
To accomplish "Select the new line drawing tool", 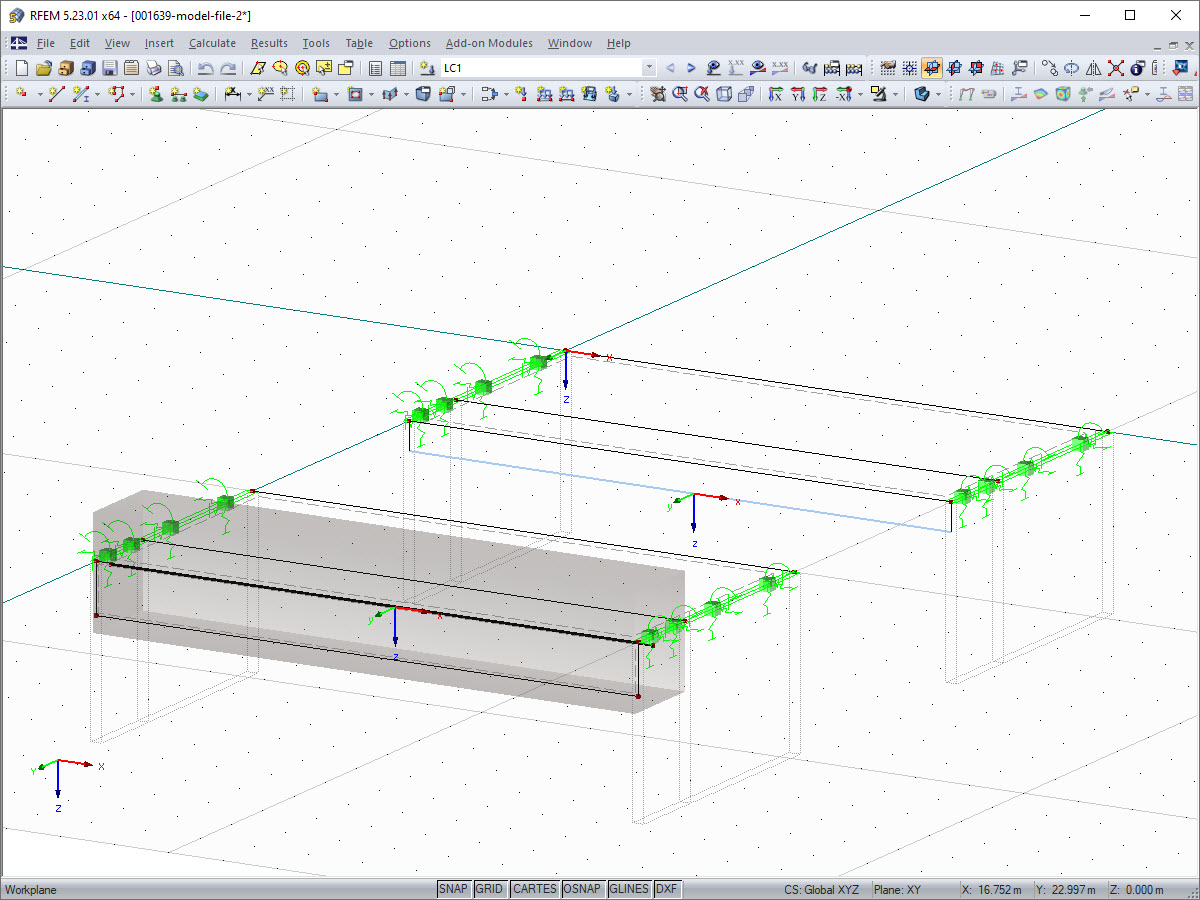I will (x=57, y=94).
